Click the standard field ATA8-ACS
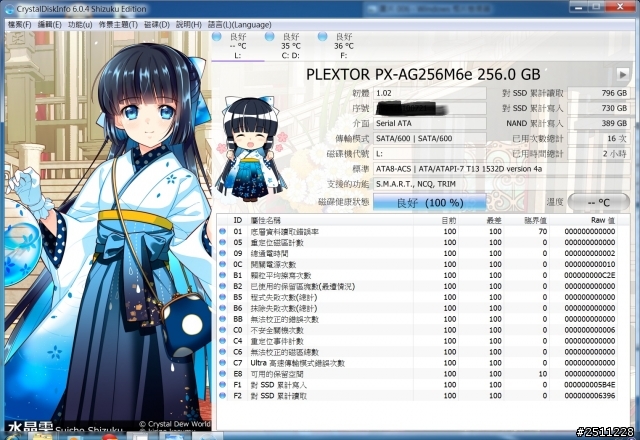 502,169
